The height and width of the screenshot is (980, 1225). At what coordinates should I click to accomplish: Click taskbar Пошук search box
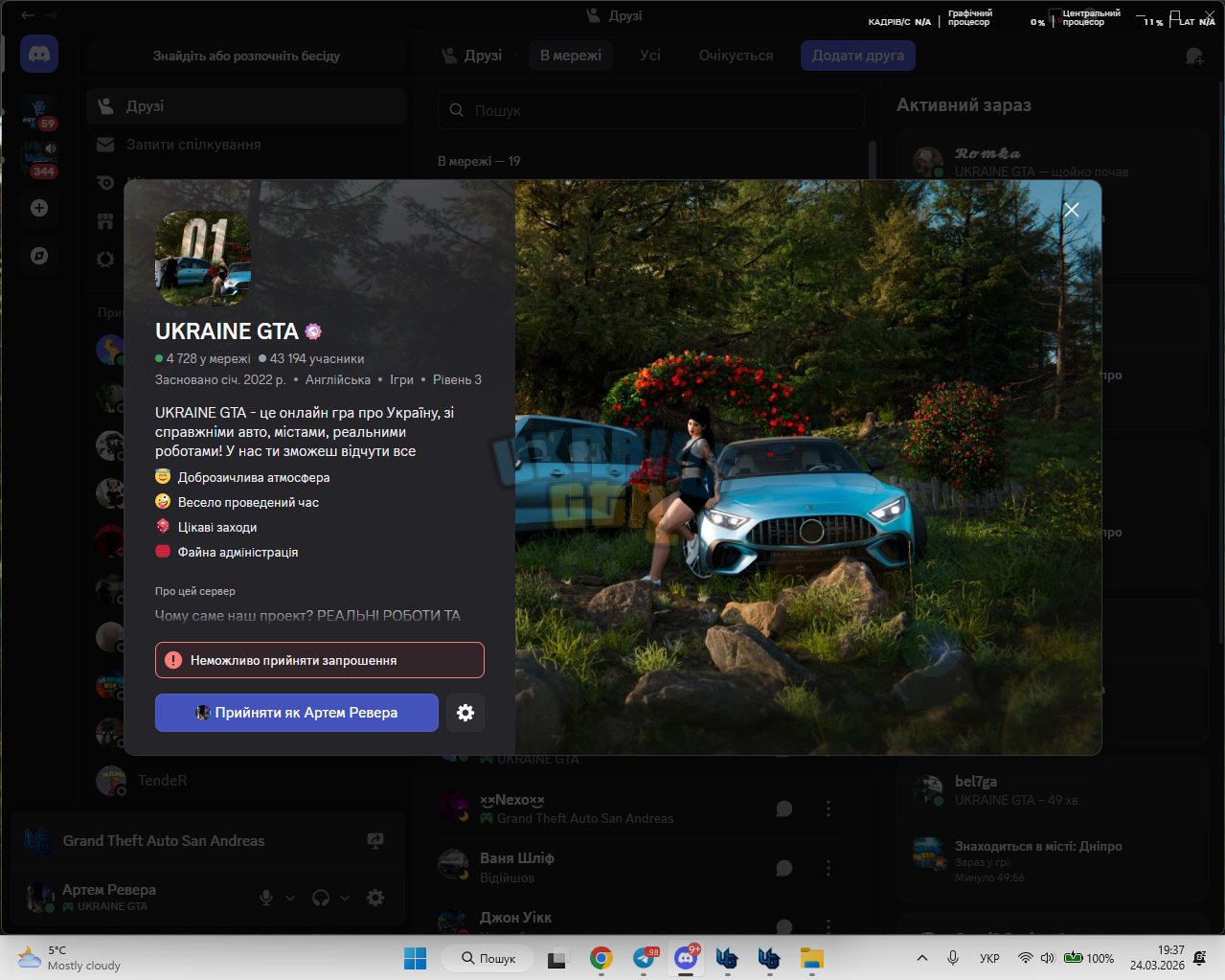[x=488, y=958]
